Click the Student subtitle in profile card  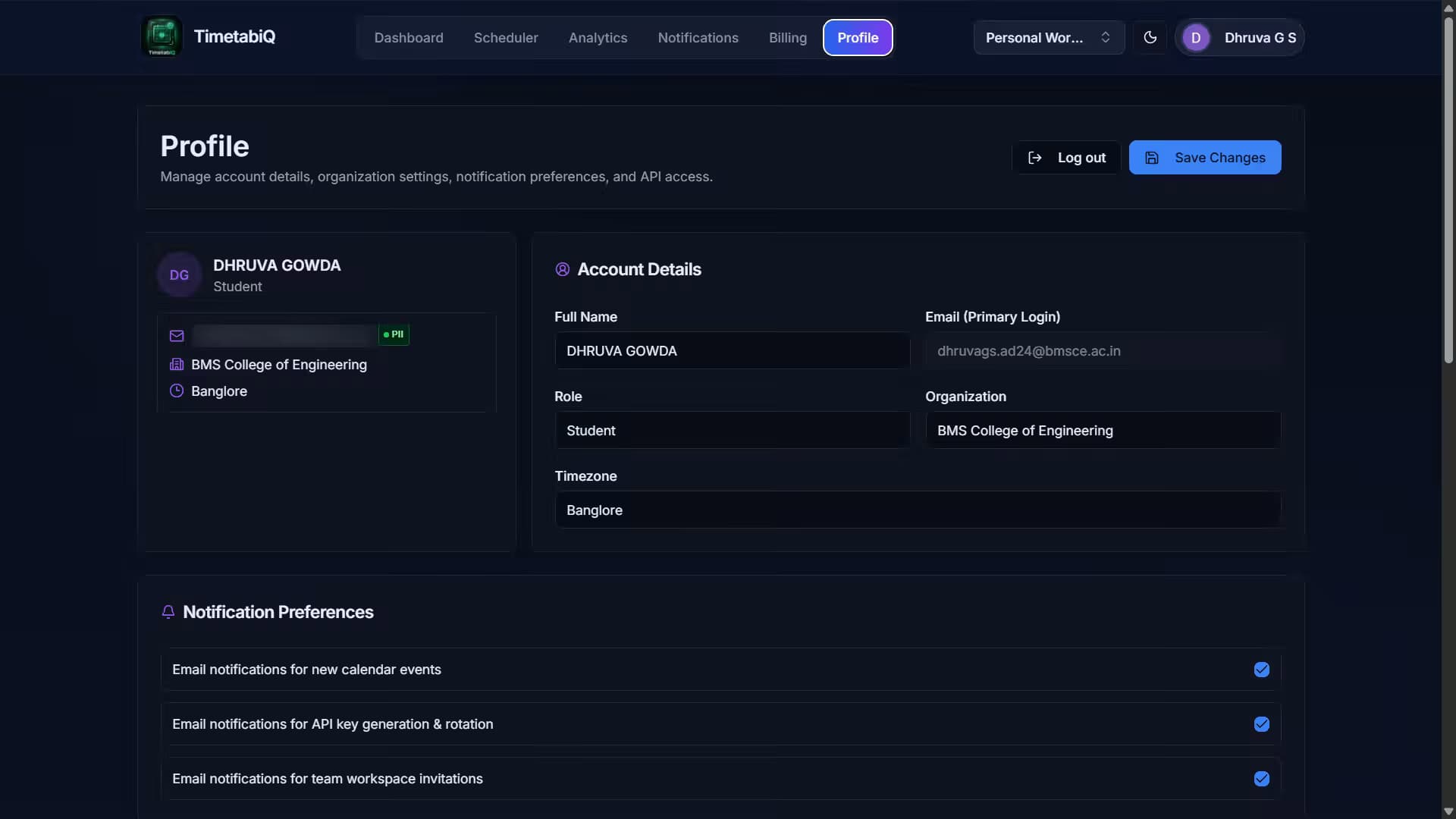[237, 287]
